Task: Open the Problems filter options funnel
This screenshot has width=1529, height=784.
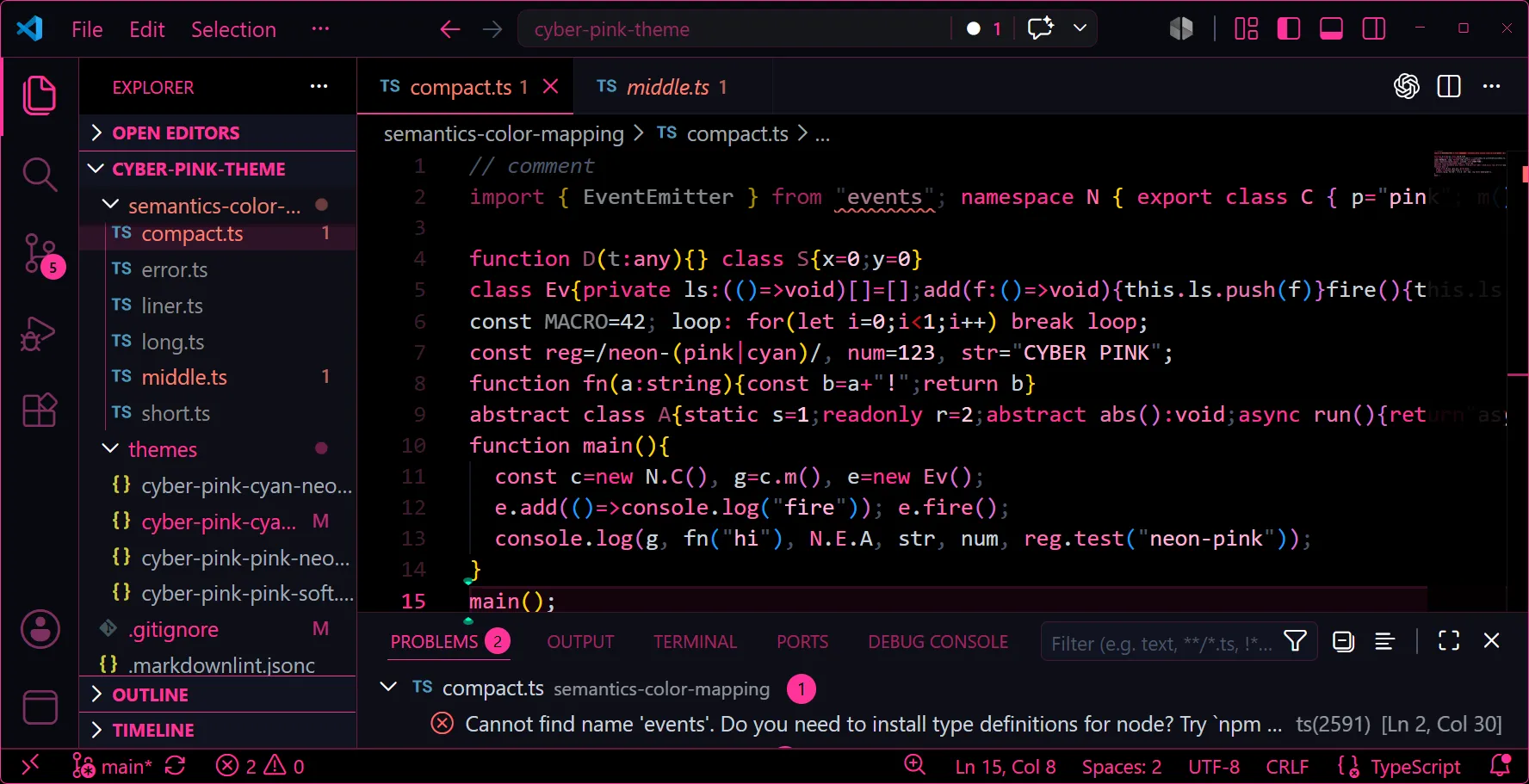Action: (1296, 641)
